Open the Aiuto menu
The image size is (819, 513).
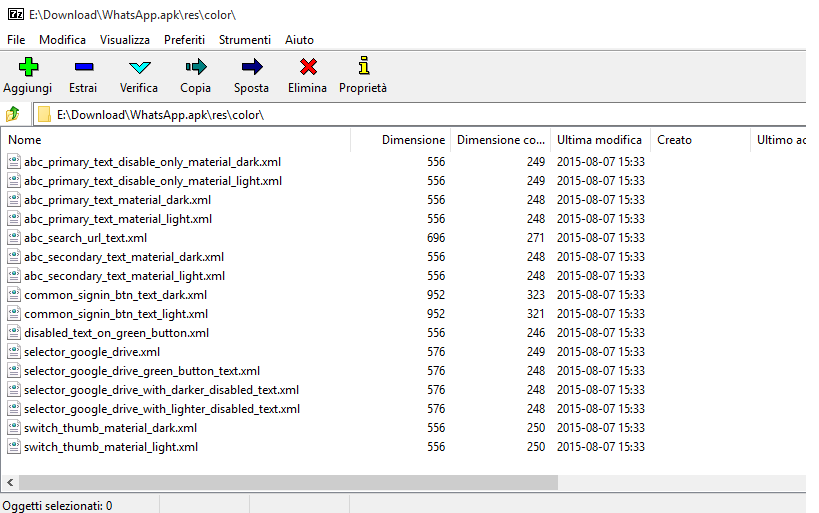[x=299, y=40]
